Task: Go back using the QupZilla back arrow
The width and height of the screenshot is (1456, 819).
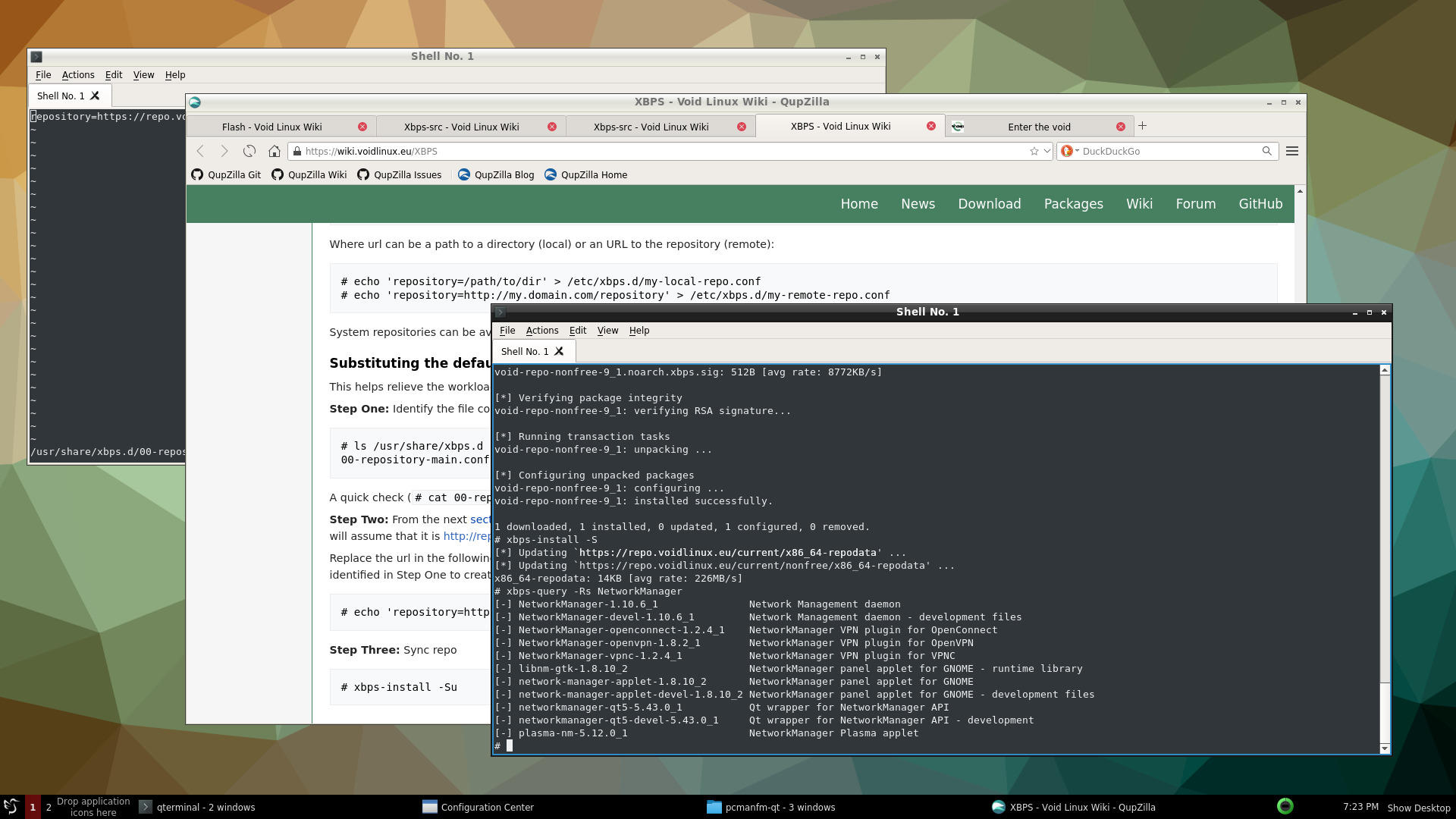Action: click(200, 151)
